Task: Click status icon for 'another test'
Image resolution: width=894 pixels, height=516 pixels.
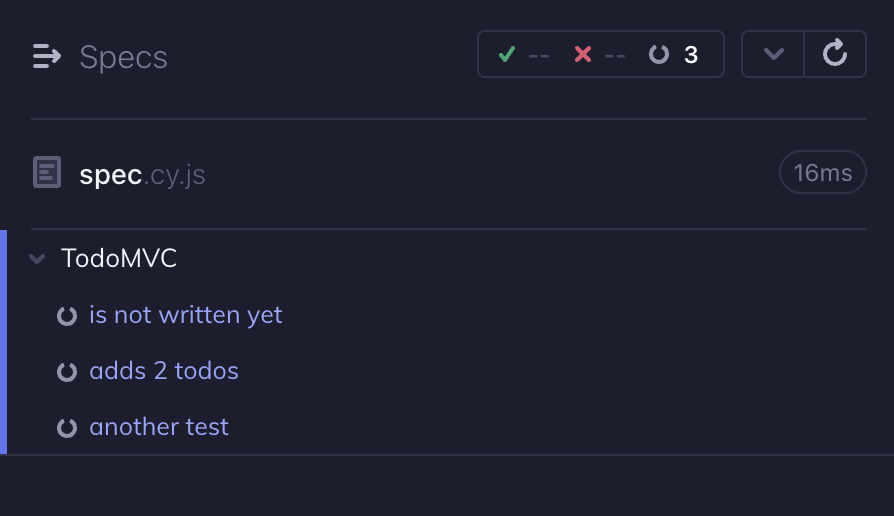Action: pyautogui.click(x=67, y=428)
